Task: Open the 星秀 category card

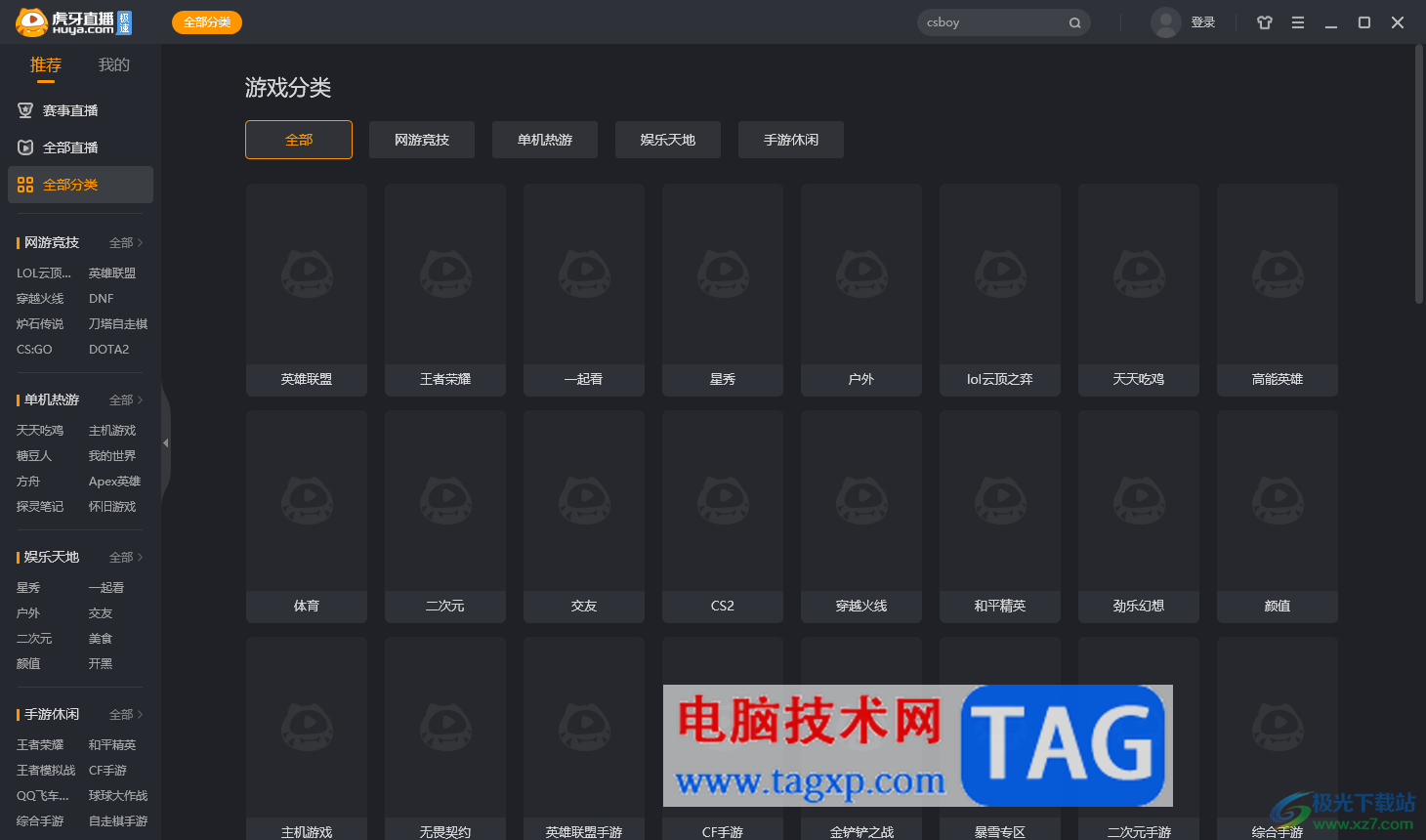Action: (723, 290)
